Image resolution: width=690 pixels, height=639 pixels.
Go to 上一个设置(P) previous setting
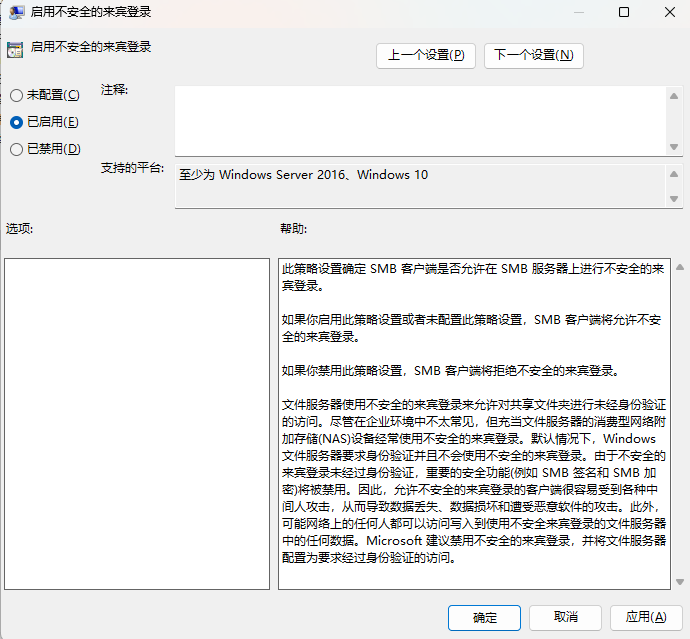point(426,55)
